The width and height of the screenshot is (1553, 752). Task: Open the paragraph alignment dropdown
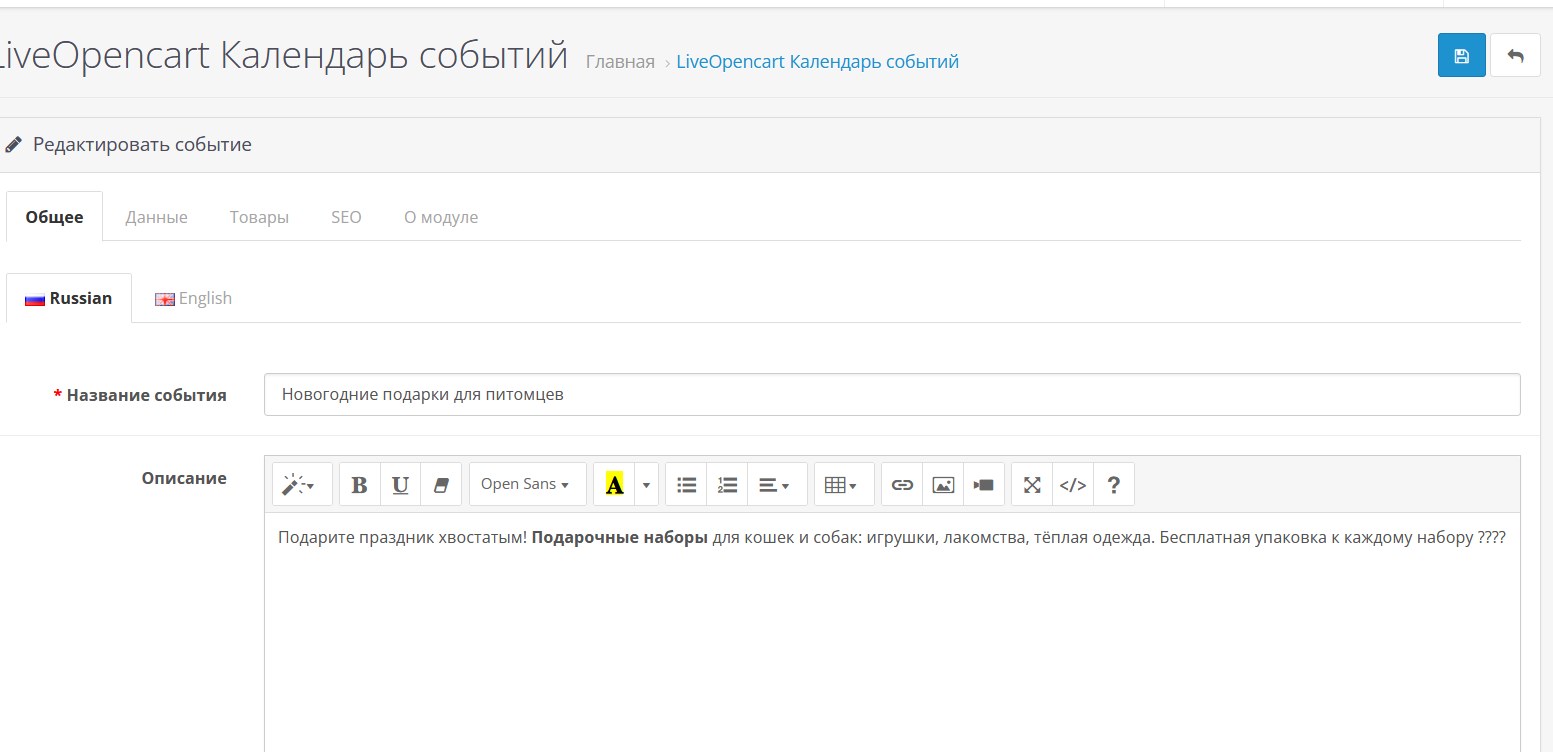[774, 485]
